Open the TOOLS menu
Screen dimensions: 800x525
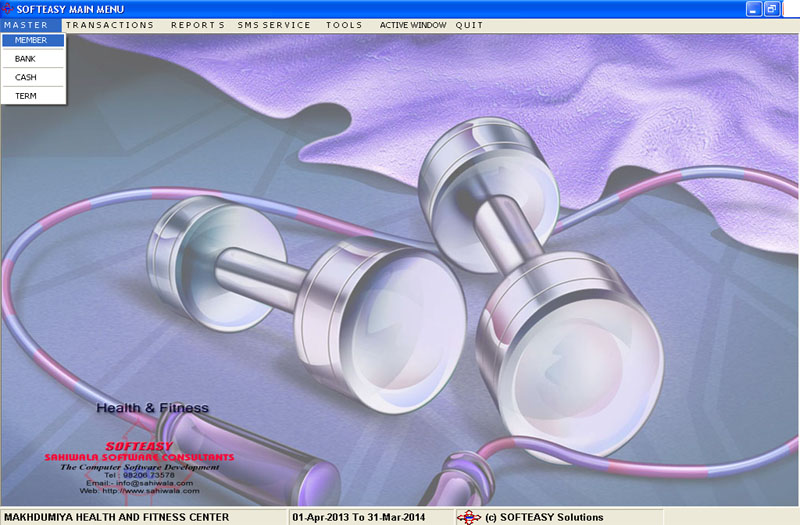(x=344, y=24)
